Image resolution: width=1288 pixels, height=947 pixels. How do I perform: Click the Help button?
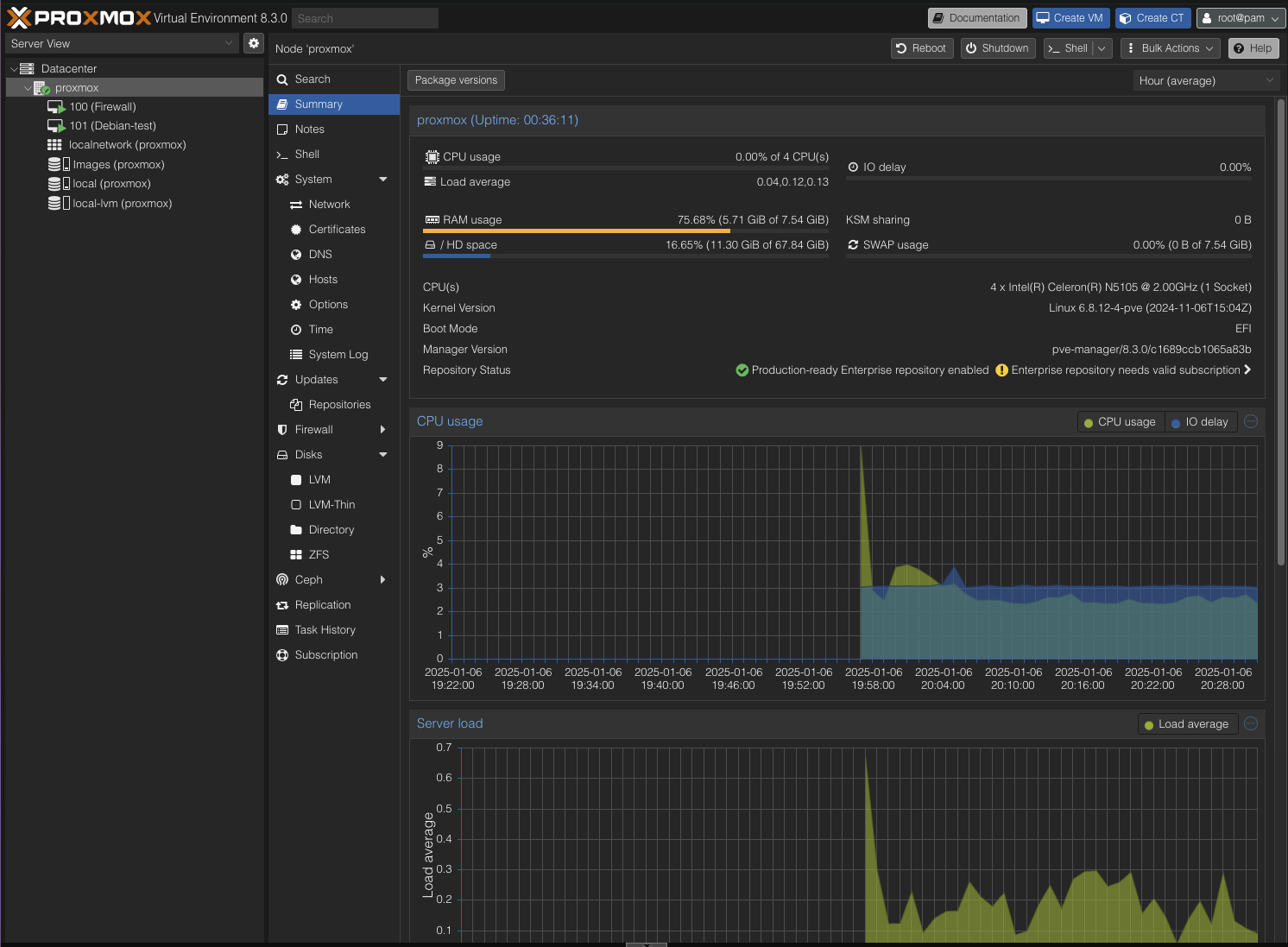pos(1253,48)
